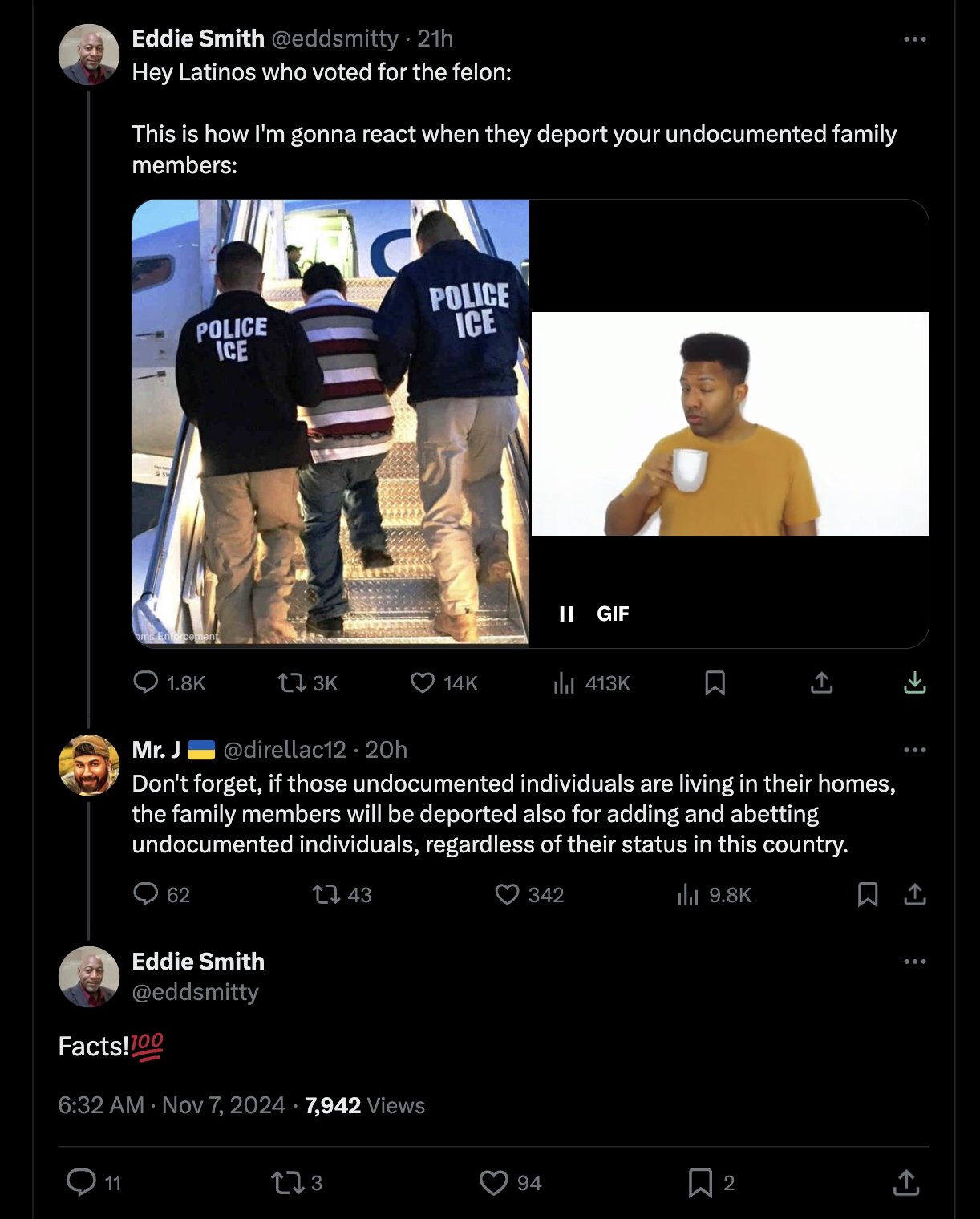Reply to the Facts! tweet
Image resolution: width=980 pixels, height=1219 pixels.
81,1182
